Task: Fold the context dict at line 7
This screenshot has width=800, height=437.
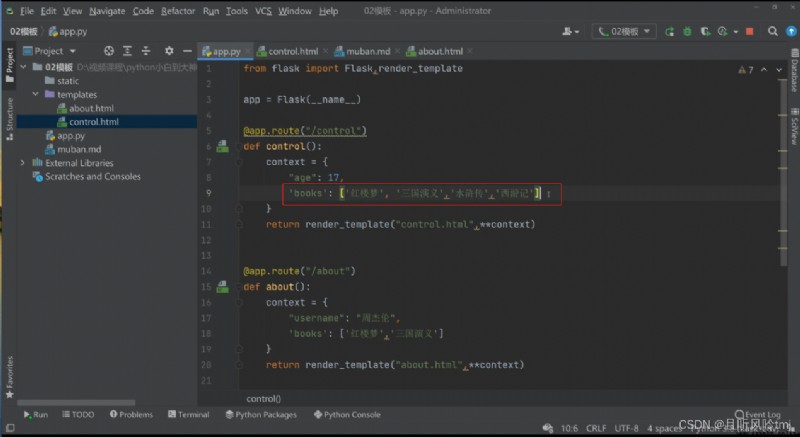Action: point(239,162)
